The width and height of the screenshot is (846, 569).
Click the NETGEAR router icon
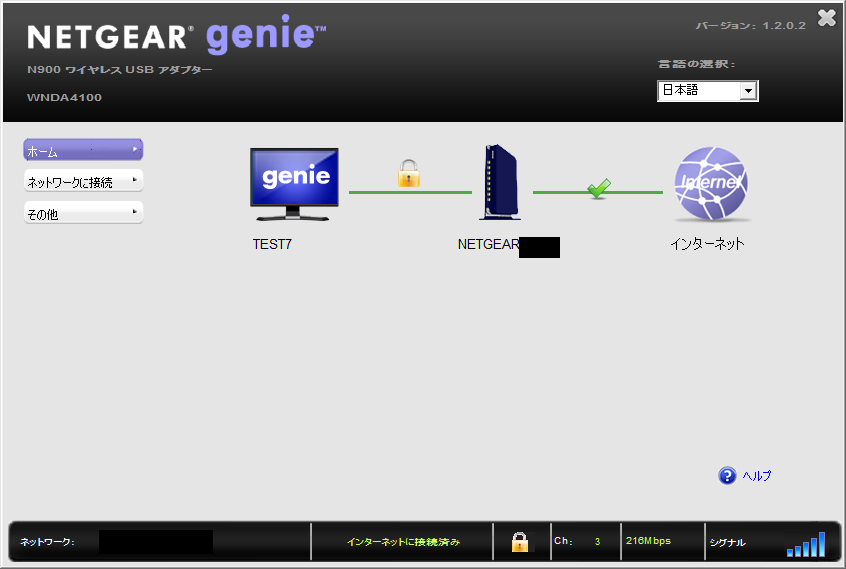click(x=499, y=182)
